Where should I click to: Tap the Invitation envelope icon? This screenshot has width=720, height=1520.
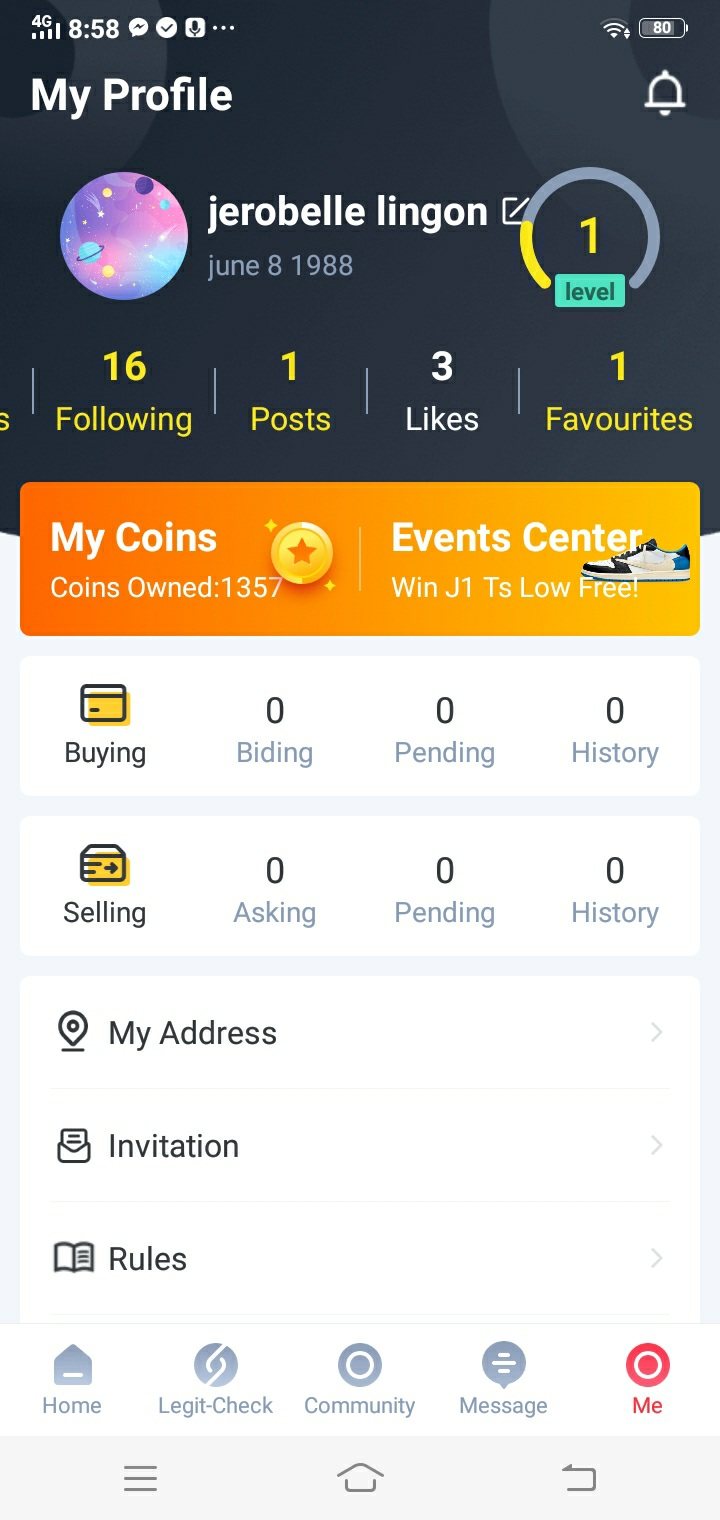pos(73,1146)
